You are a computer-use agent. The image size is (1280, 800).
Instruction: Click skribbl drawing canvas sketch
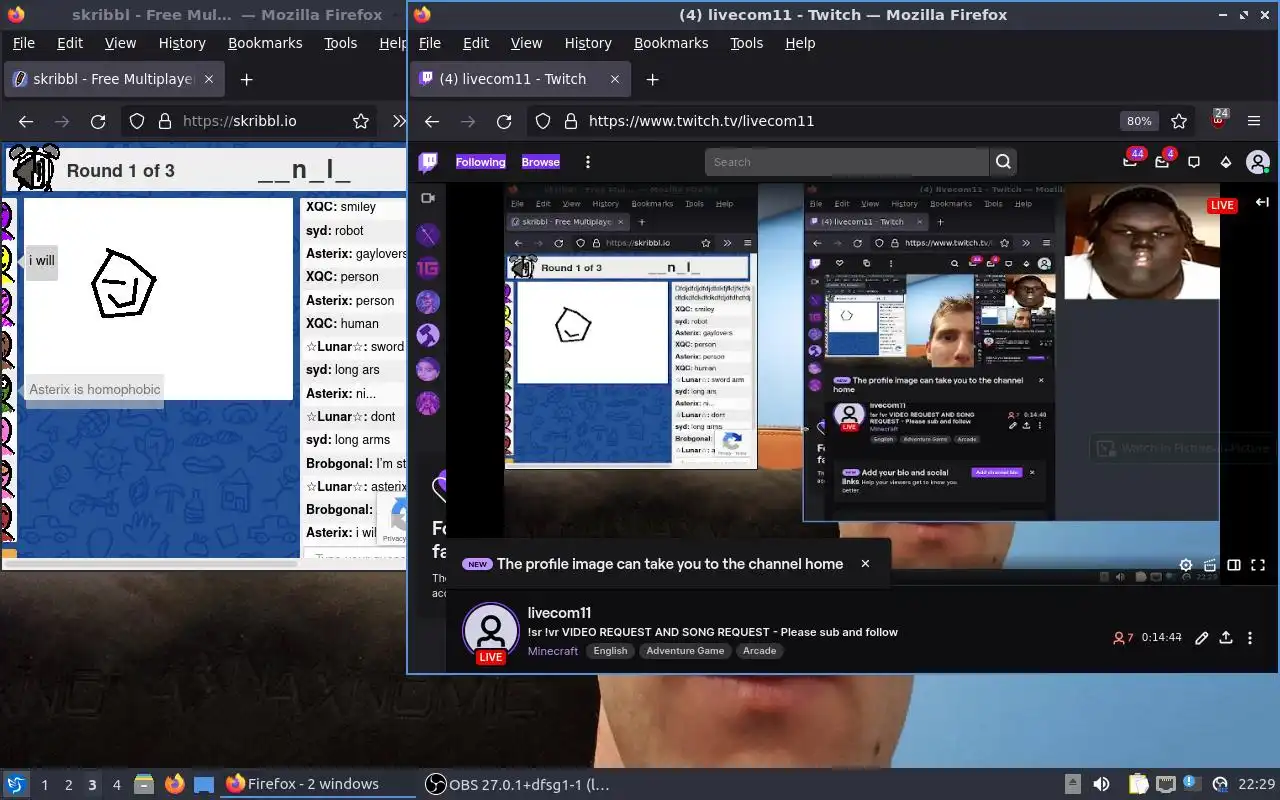(x=124, y=284)
